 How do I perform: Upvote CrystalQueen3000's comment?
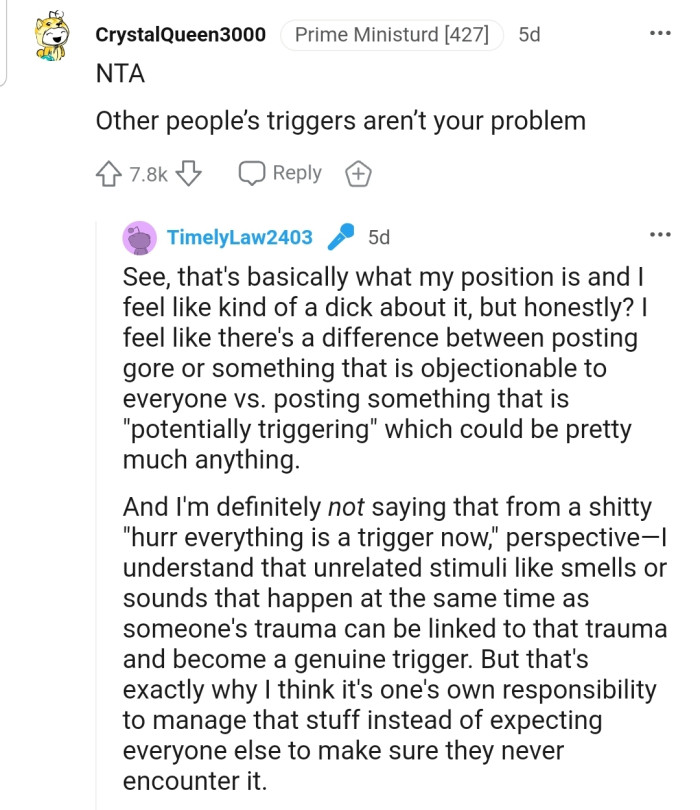108,174
